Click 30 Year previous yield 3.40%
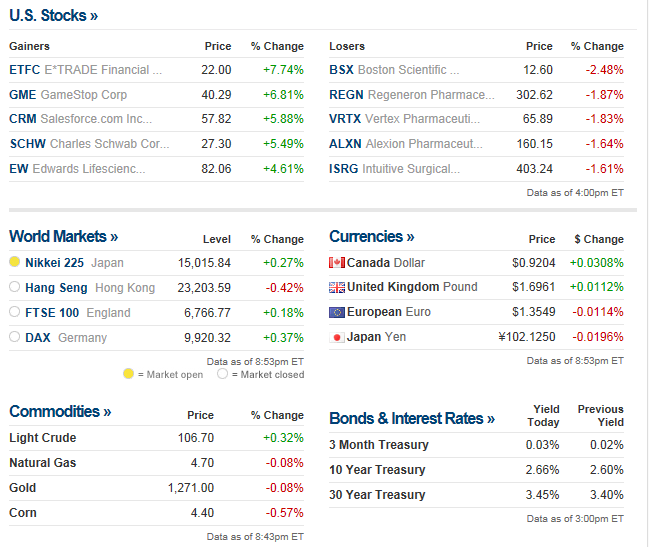The width and height of the screenshot is (649, 547). pyautogui.click(x=607, y=495)
